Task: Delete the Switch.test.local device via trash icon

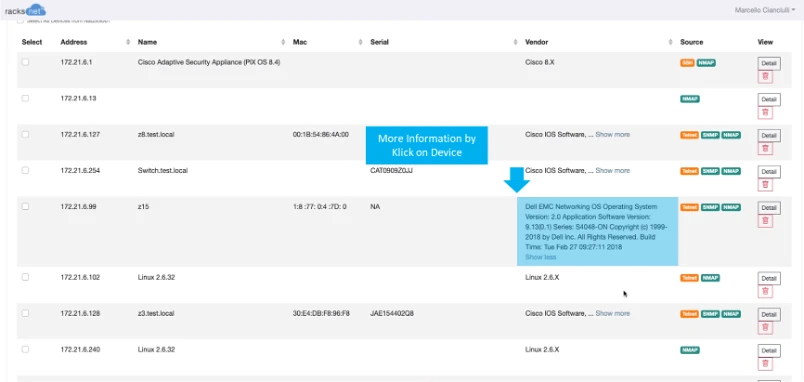Action: click(x=765, y=184)
